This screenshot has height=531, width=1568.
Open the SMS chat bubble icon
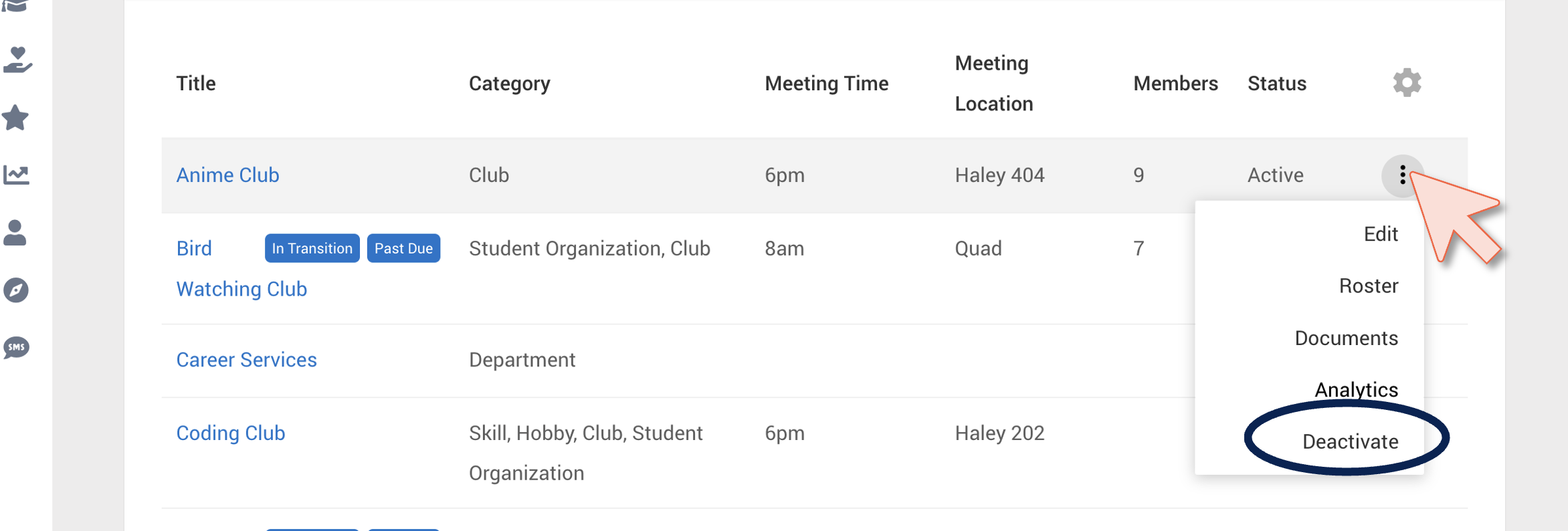(16, 348)
